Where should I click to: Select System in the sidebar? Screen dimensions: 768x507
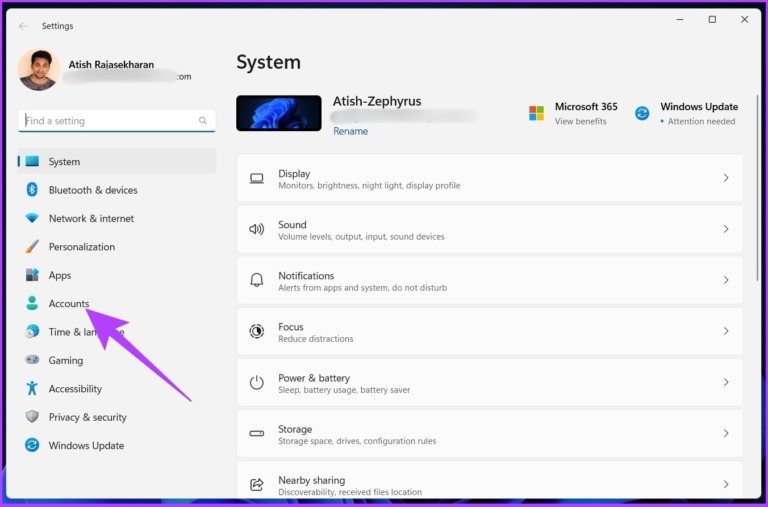(x=117, y=161)
